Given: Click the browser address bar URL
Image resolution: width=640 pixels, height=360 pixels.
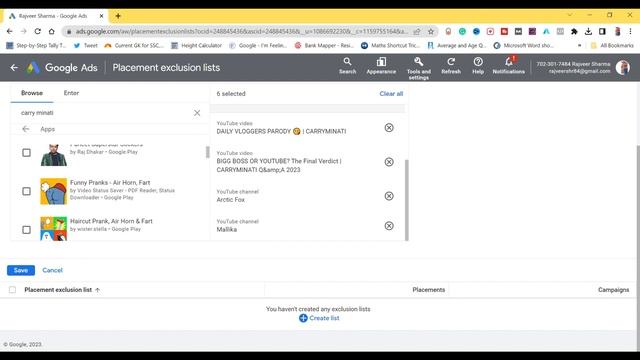Looking at the screenshot, I should [x=241, y=31].
